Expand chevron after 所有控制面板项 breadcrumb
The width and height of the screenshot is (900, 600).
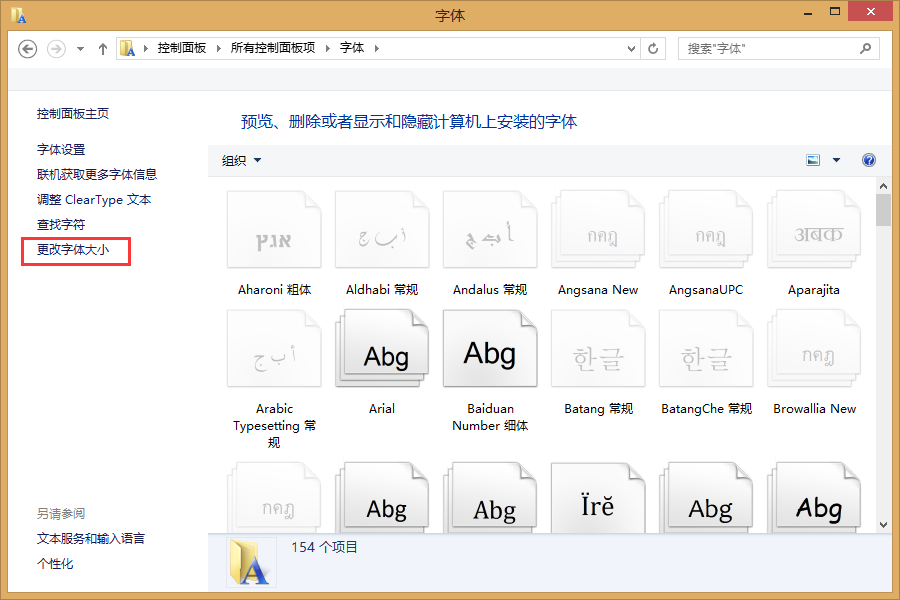tap(328, 48)
